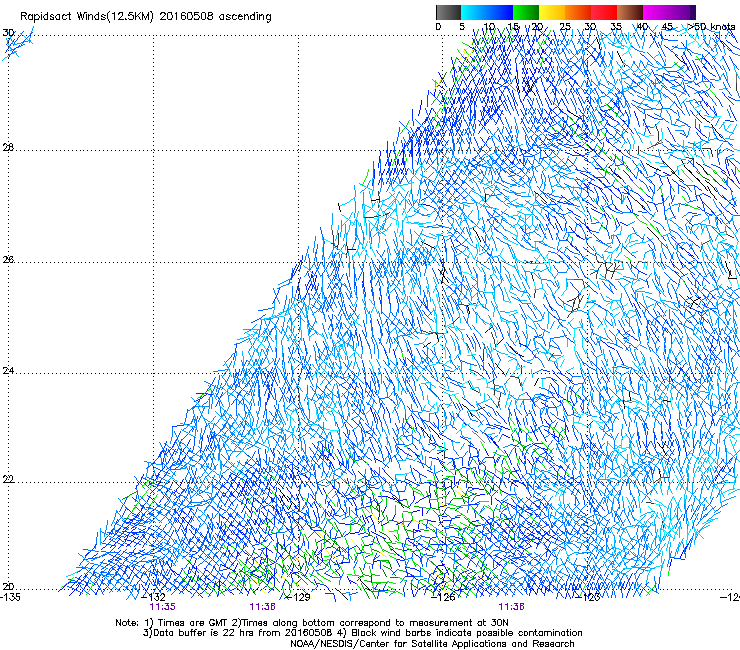This screenshot has height=650, width=740.
Task: Select latitude axis label '30'
Action: [8, 33]
